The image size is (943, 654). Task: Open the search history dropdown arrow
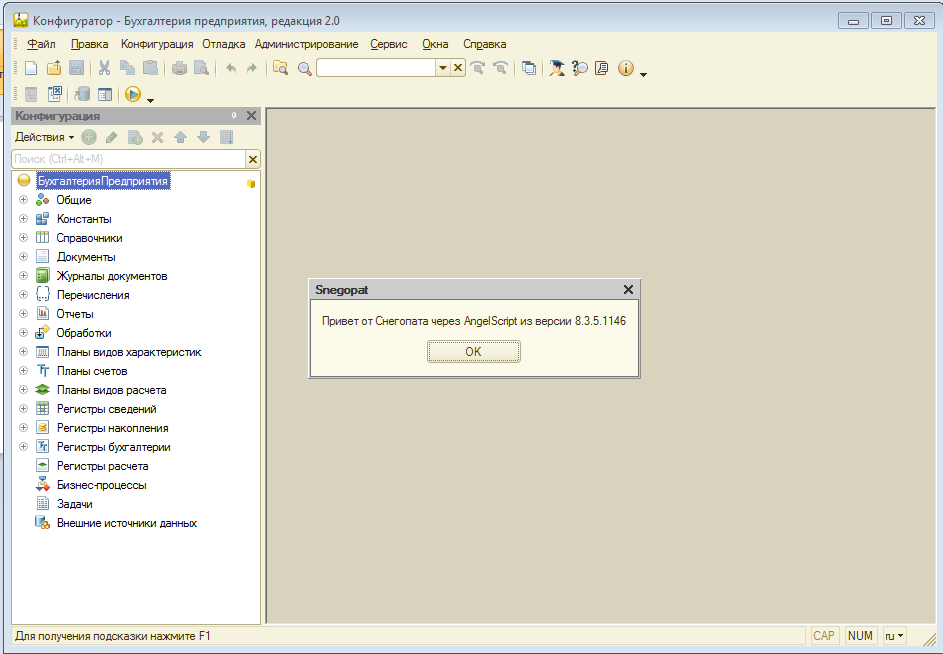443,68
